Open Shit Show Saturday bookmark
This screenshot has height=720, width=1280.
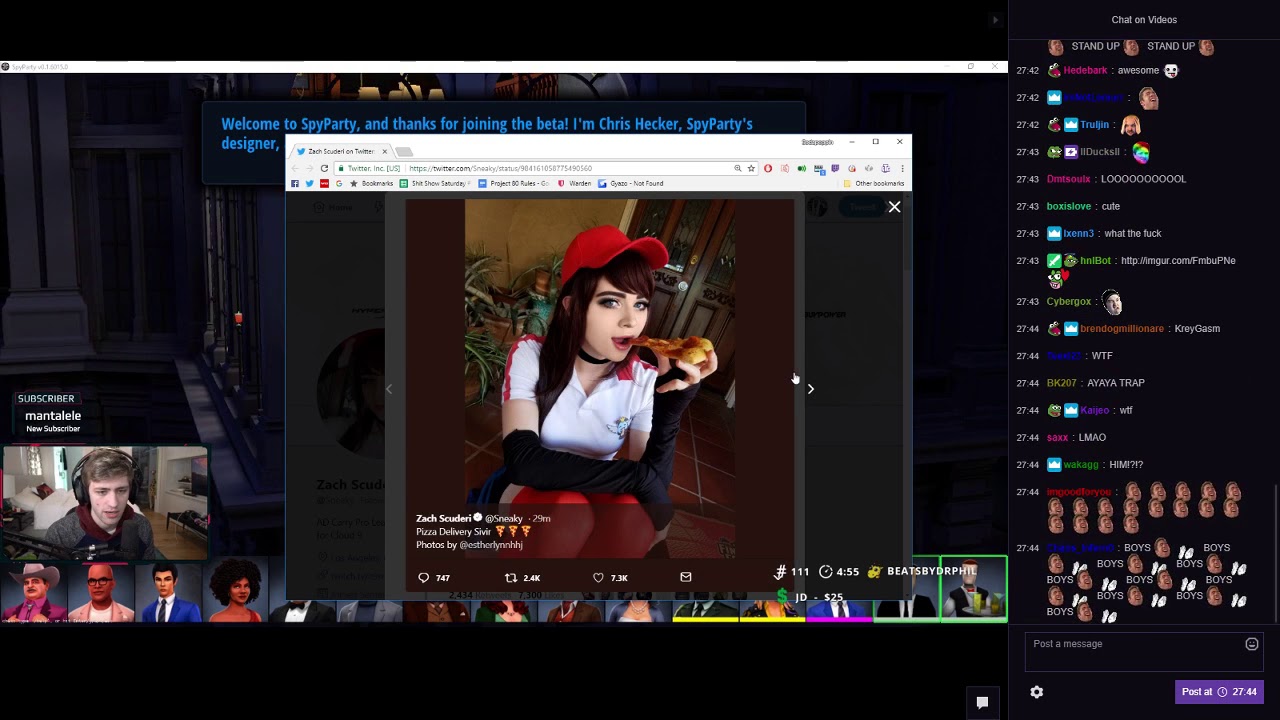[434, 184]
